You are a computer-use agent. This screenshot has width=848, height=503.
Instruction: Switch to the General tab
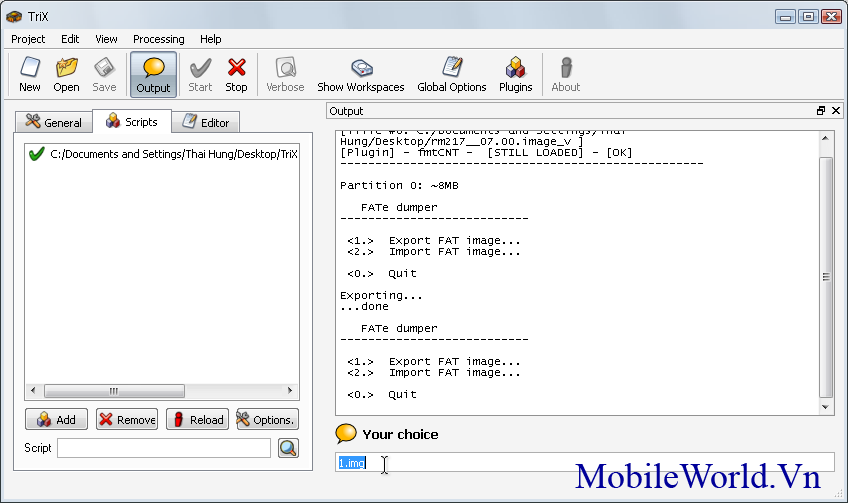[x=53, y=122]
